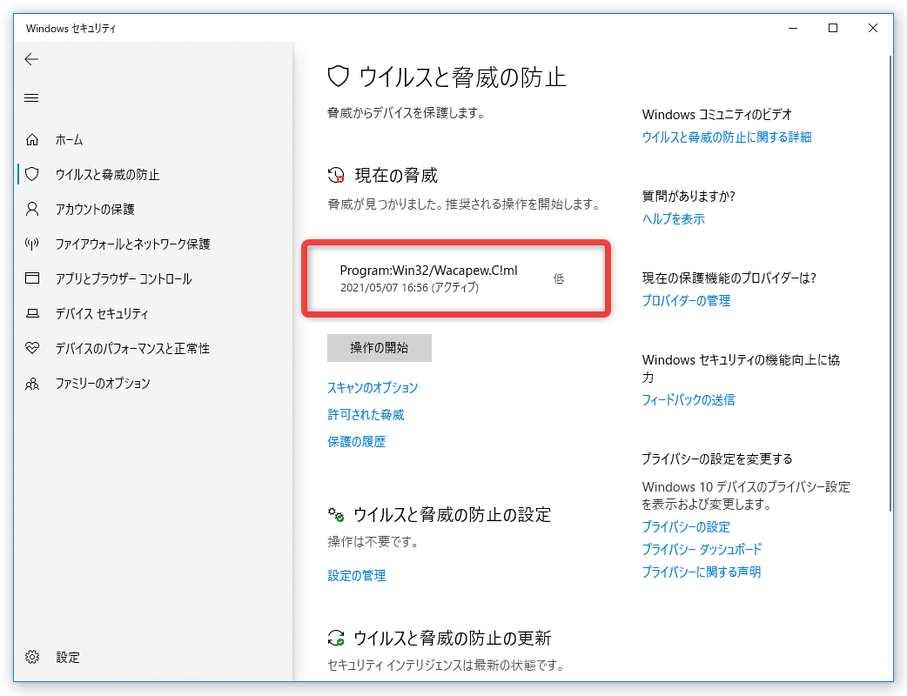Image resolution: width=907 pixels, height=696 pixels.
Task: Click the shield icon in page heading
Action: pyautogui.click(x=338, y=76)
